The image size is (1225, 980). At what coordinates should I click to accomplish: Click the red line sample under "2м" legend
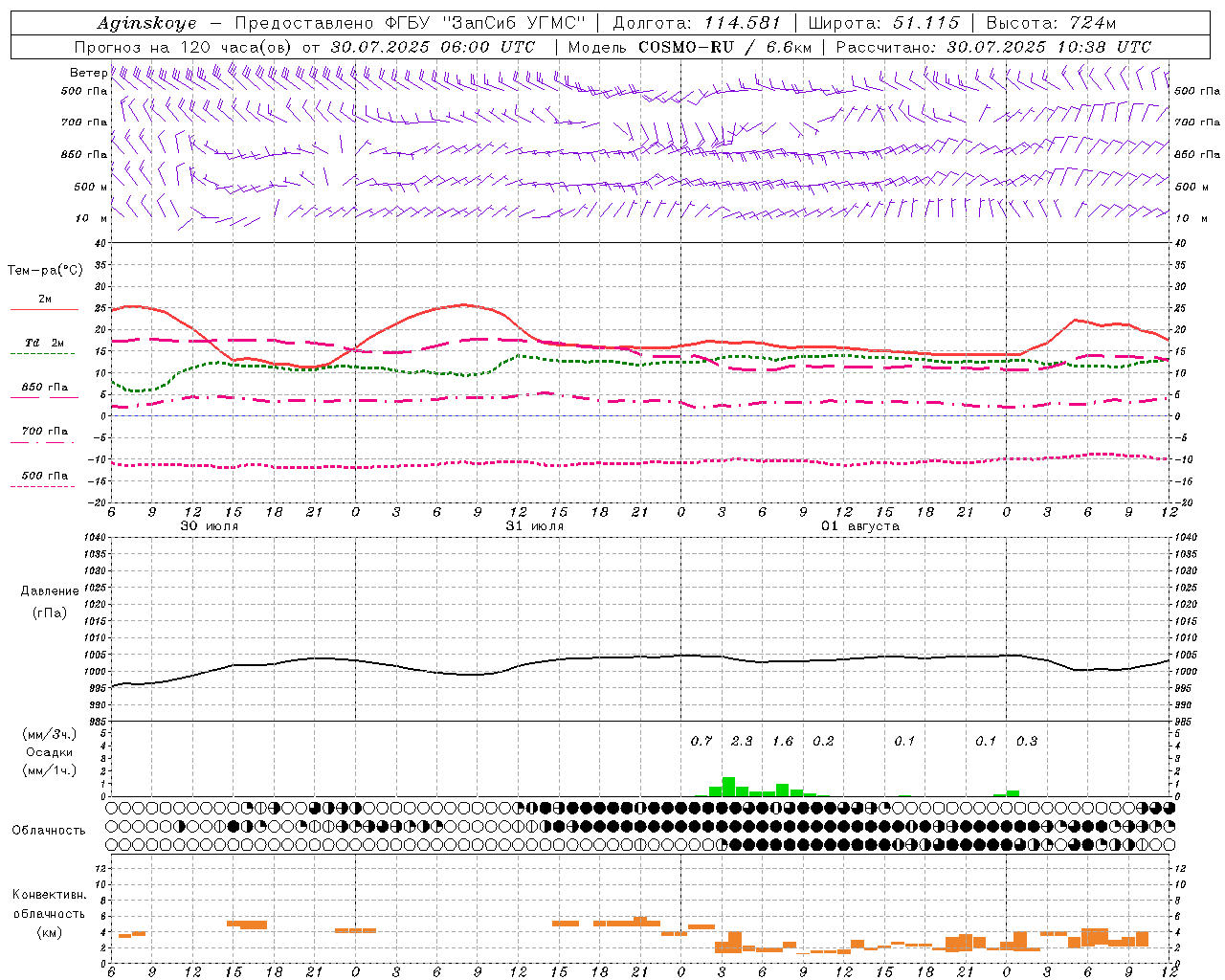point(44,309)
